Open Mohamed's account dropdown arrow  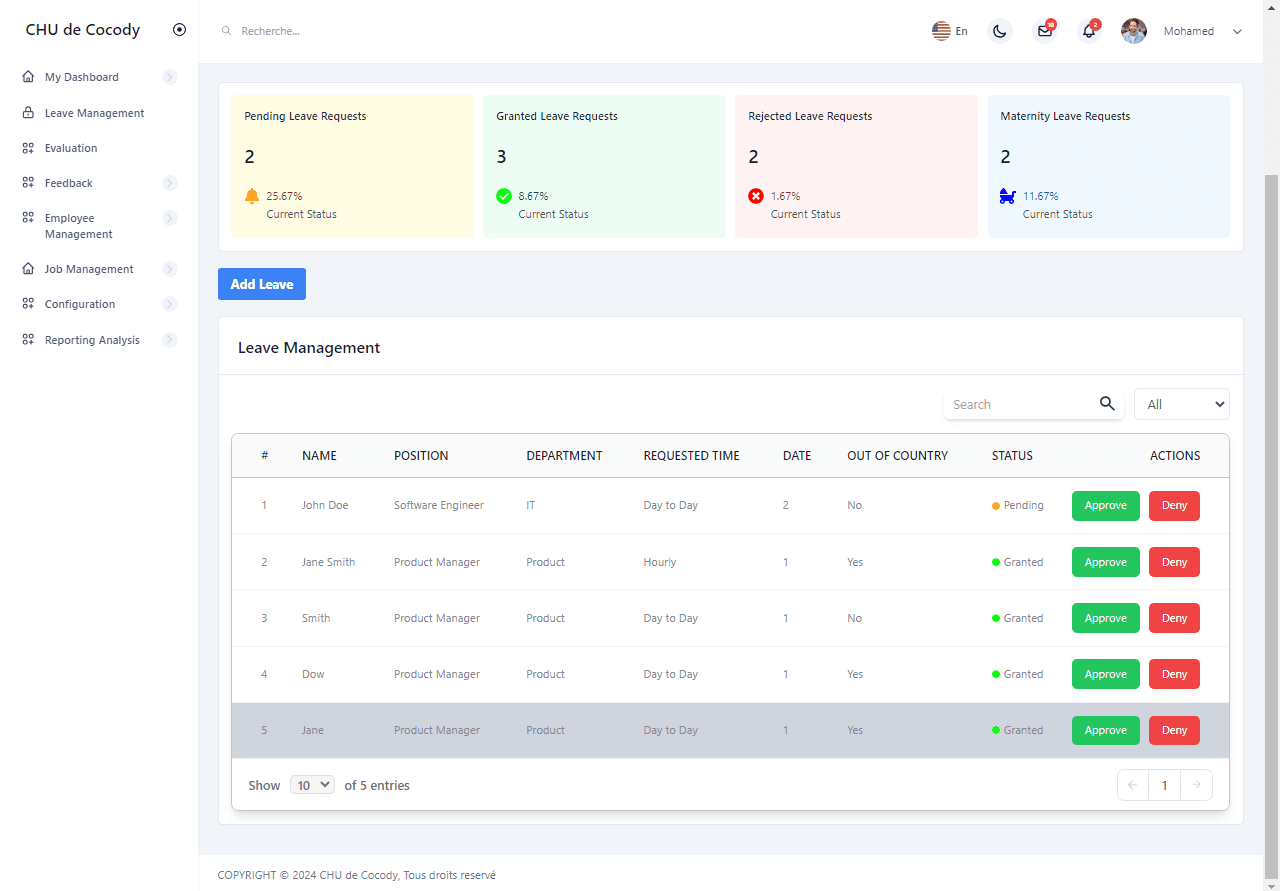tap(1237, 31)
